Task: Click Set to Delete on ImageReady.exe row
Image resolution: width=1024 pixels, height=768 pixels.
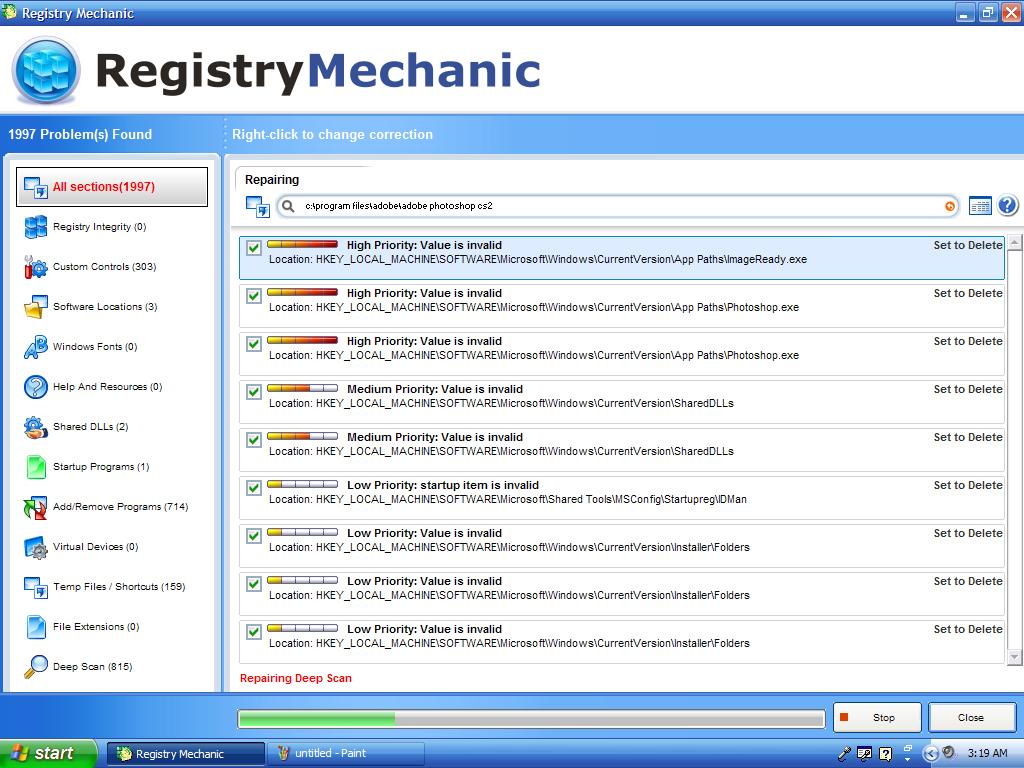Action: point(968,245)
